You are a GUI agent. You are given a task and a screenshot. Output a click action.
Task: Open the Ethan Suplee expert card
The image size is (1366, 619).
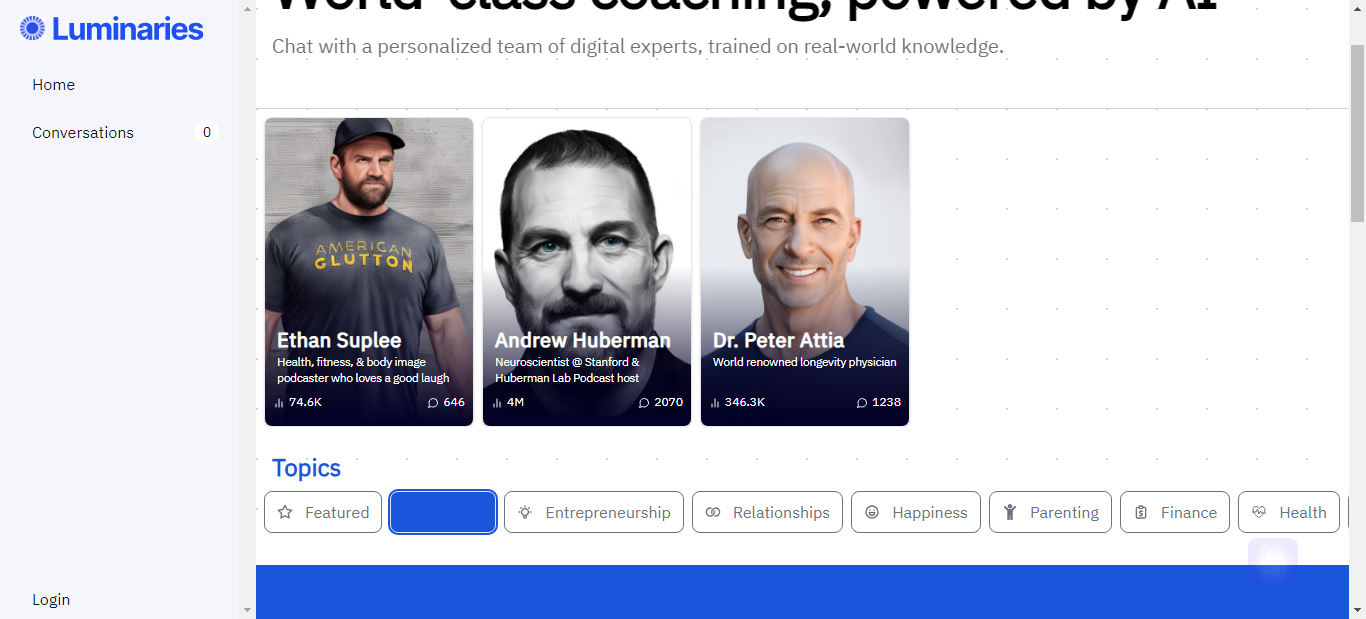pyautogui.click(x=369, y=272)
